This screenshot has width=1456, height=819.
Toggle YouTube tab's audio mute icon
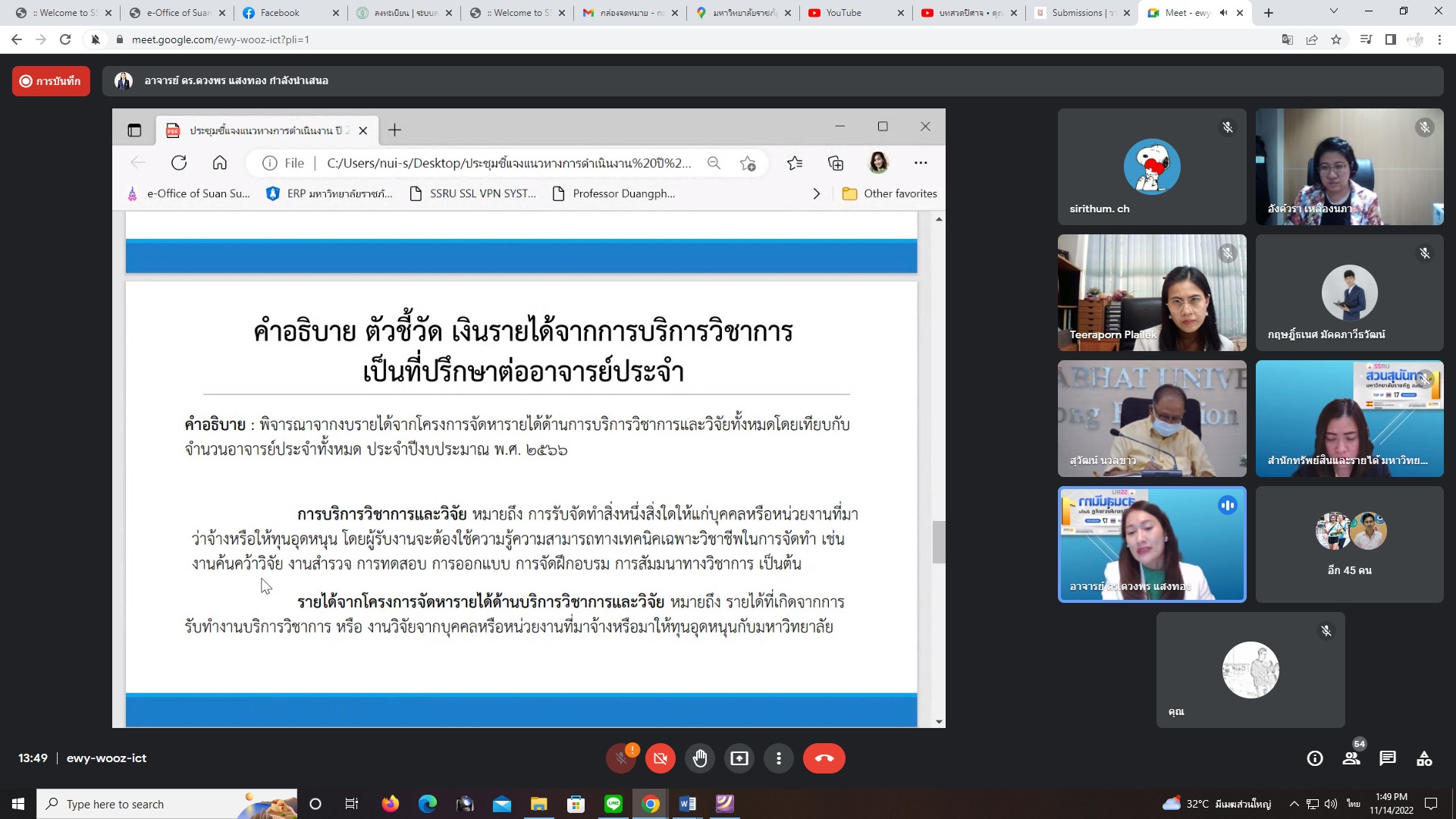point(1223,13)
